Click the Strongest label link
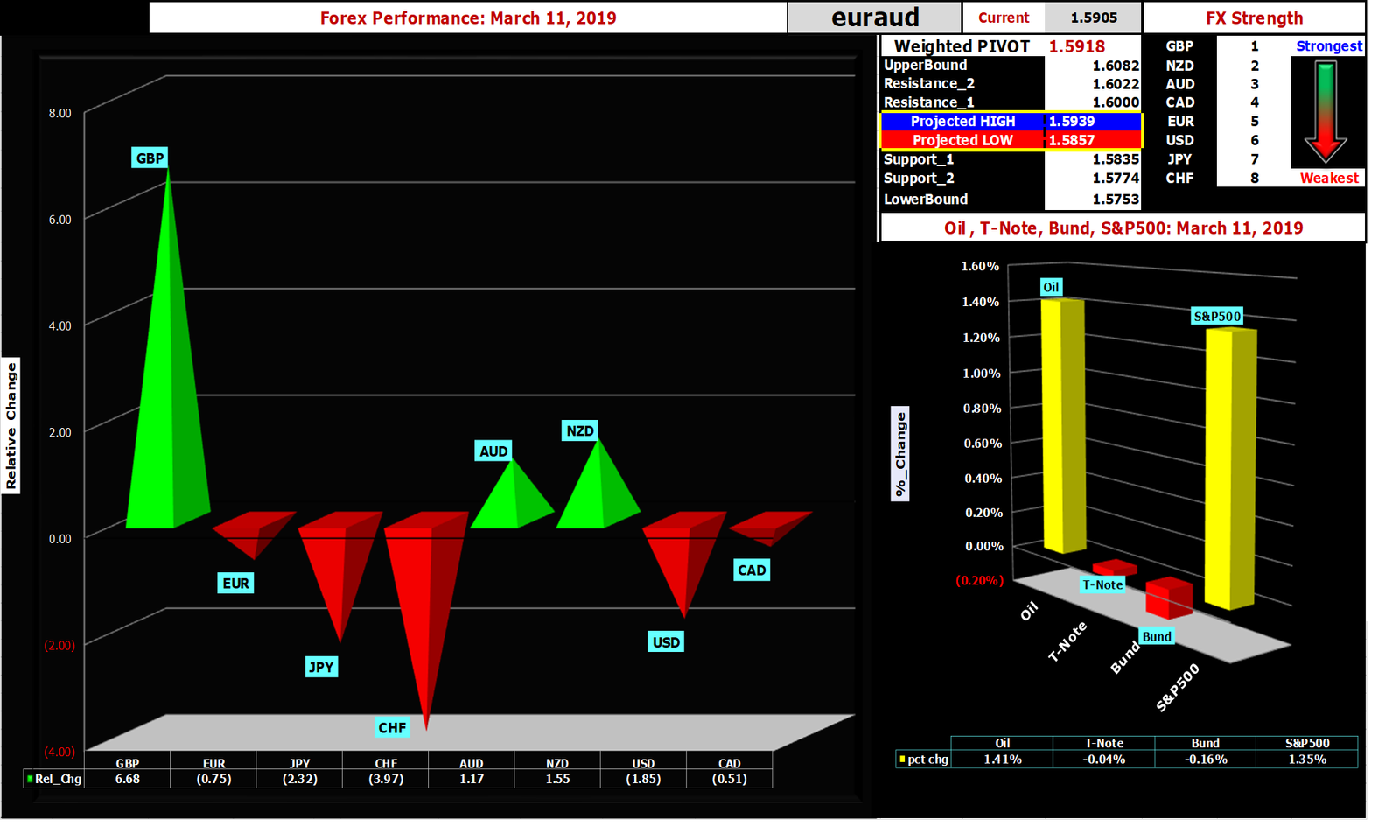 coord(1328,45)
